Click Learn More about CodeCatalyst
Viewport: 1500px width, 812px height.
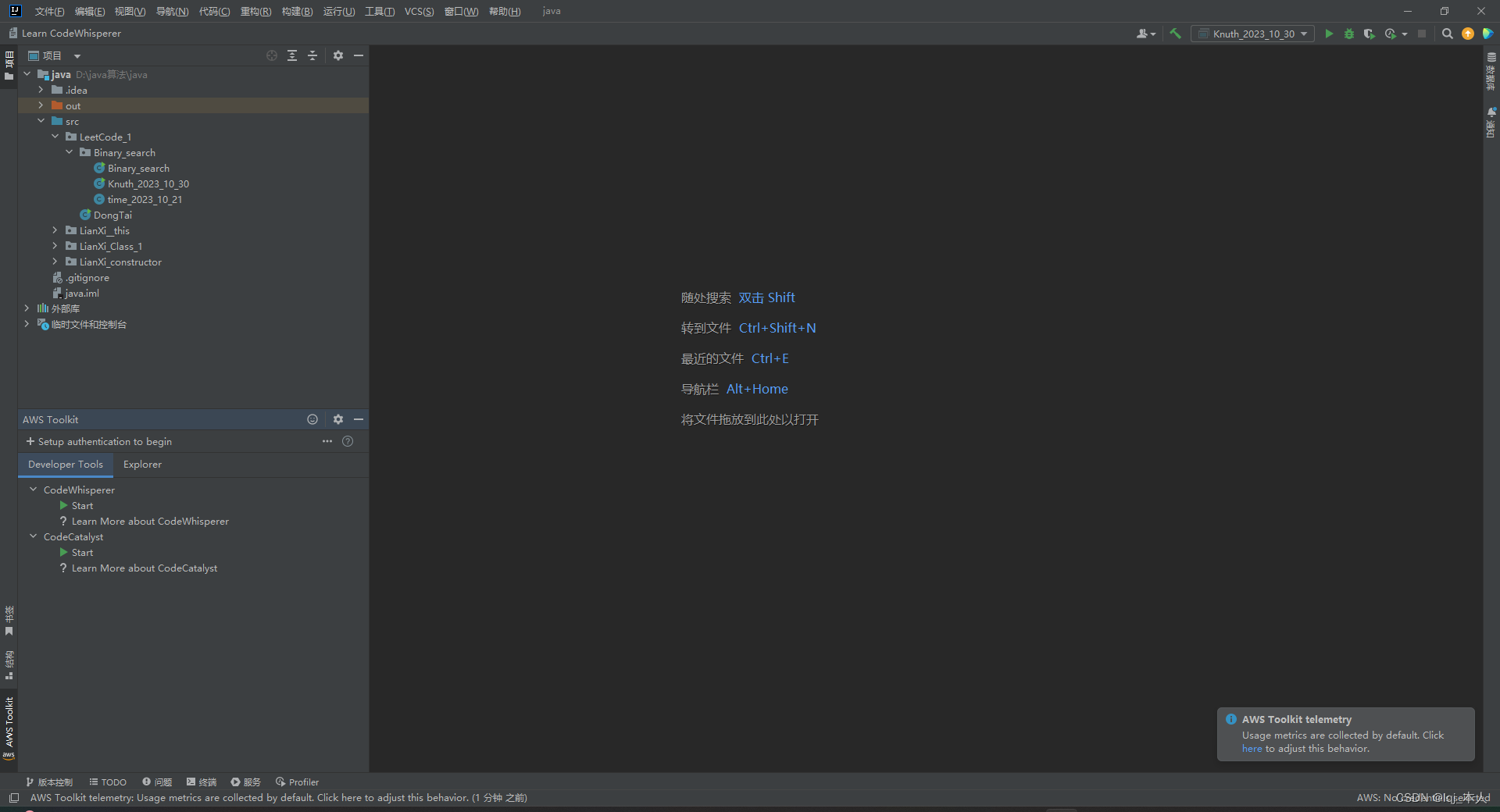145,568
